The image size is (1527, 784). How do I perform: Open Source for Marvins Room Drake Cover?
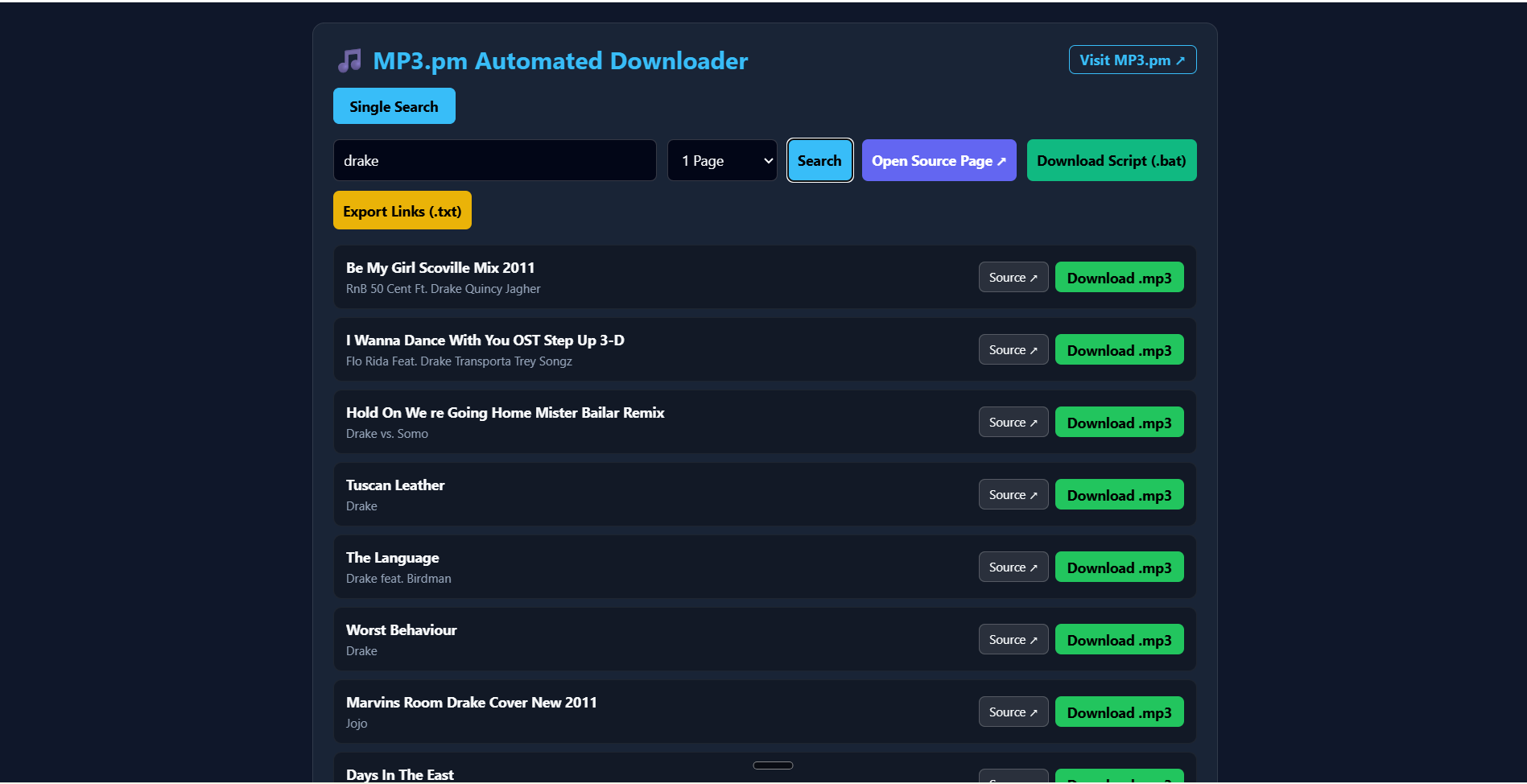point(1013,712)
